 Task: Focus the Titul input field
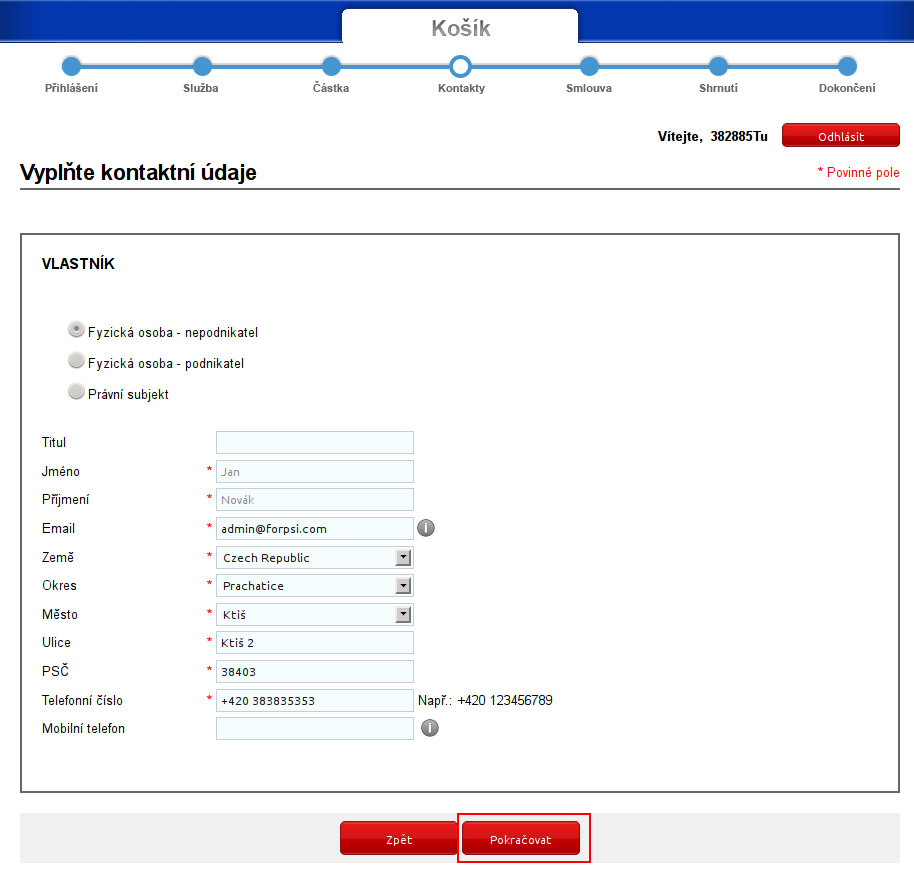tap(314, 443)
